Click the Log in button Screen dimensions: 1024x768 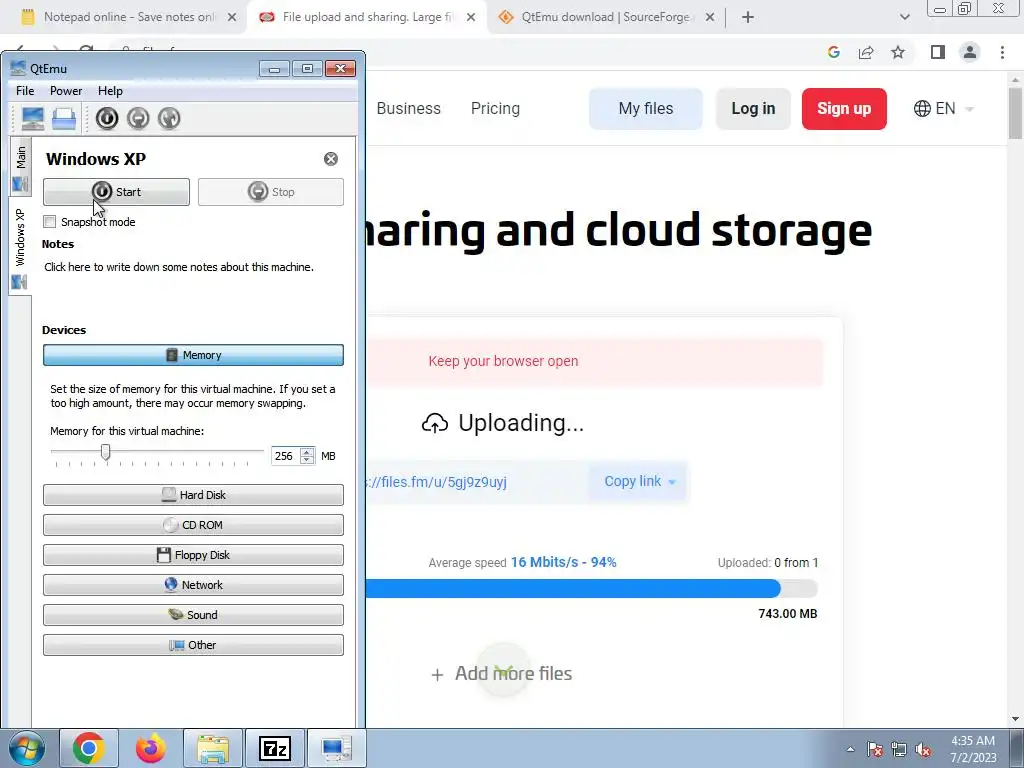pos(754,108)
